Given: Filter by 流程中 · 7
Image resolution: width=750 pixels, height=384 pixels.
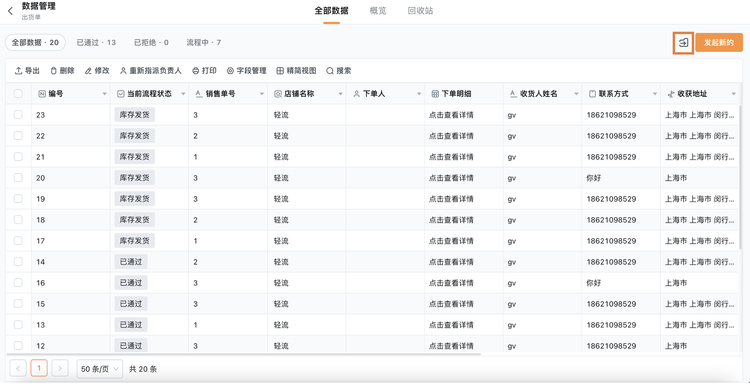Looking at the screenshot, I should pyautogui.click(x=204, y=43).
